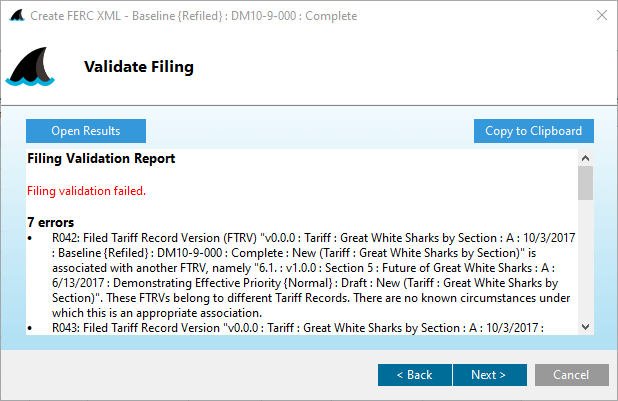Click the 'Validate Filing' page title

(x=139, y=67)
